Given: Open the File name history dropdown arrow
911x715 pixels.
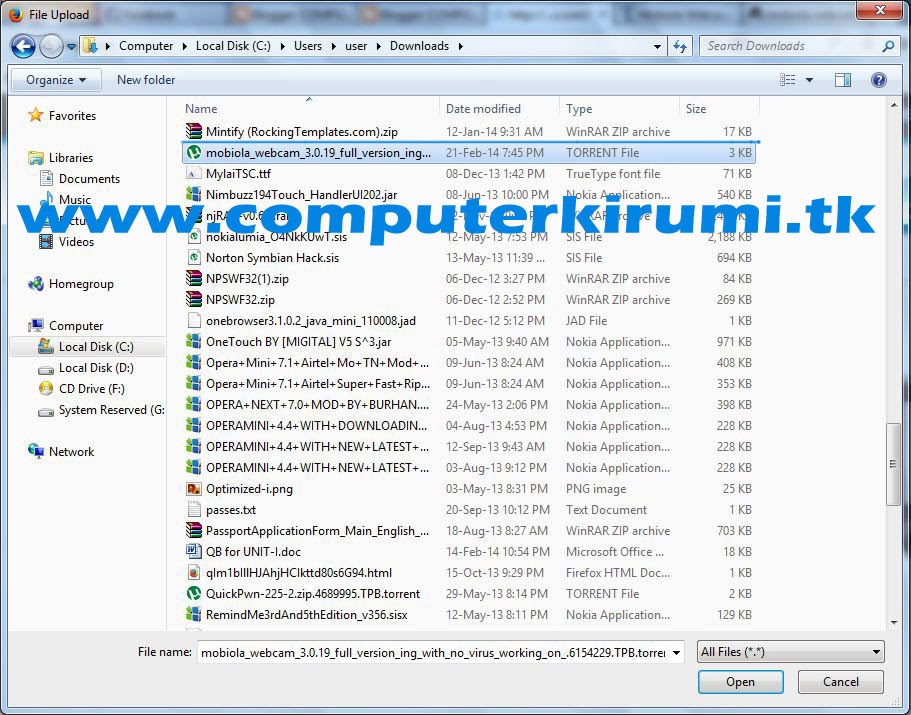Looking at the screenshot, I should pyautogui.click(x=676, y=653).
